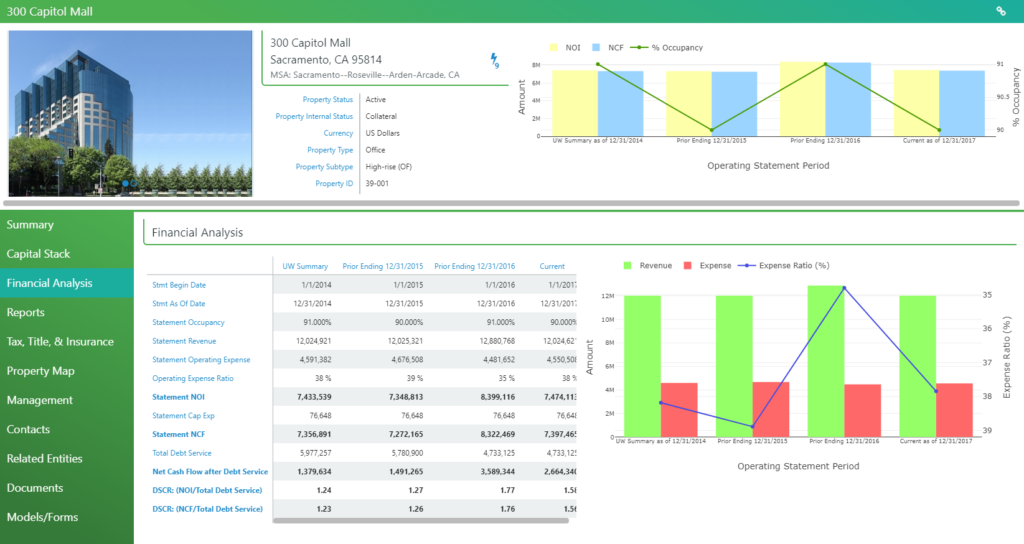Open Tax, Title, & Insurance section
1024x544 pixels.
point(60,342)
